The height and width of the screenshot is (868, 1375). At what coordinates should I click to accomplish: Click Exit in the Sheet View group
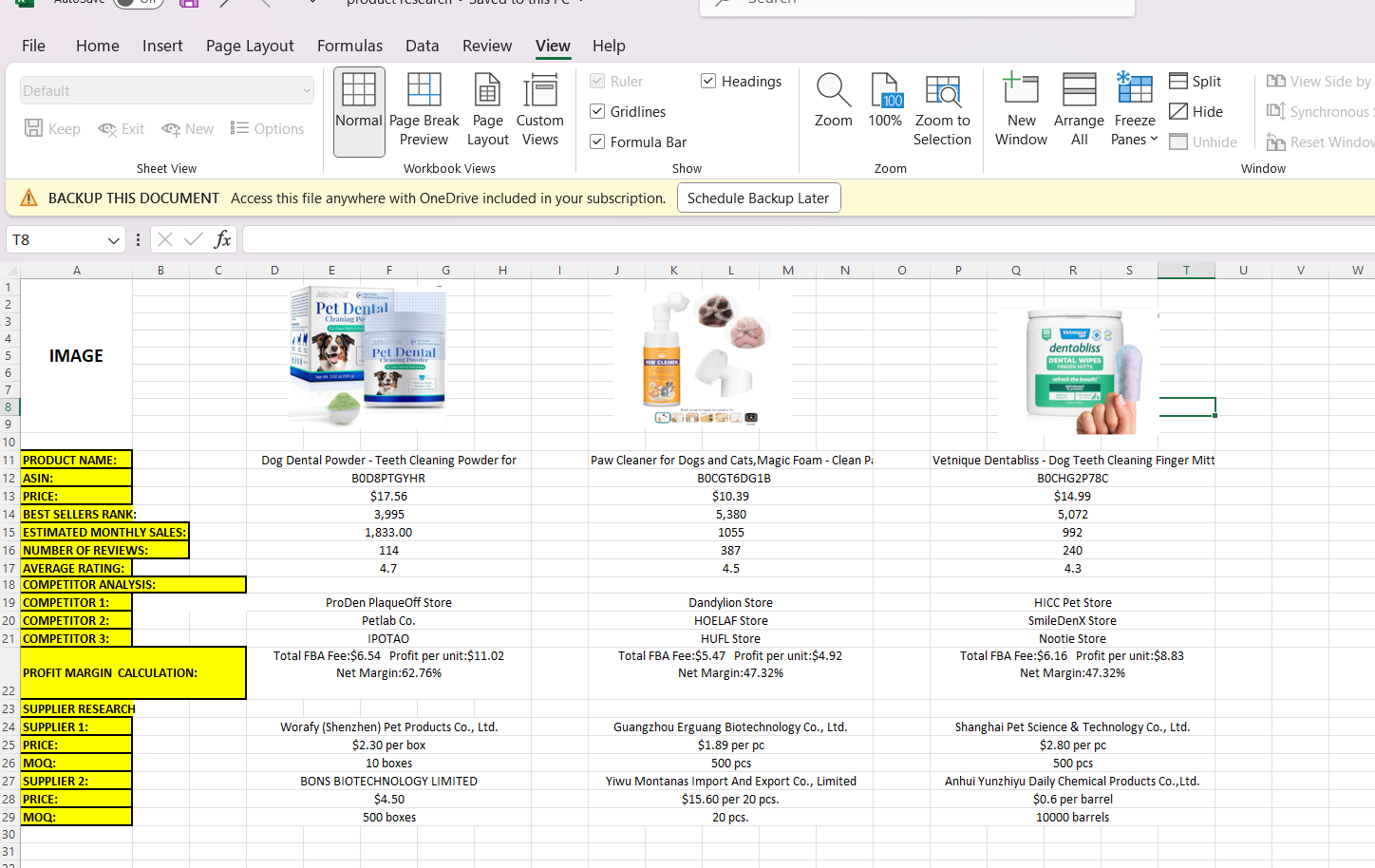pyautogui.click(x=122, y=129)
